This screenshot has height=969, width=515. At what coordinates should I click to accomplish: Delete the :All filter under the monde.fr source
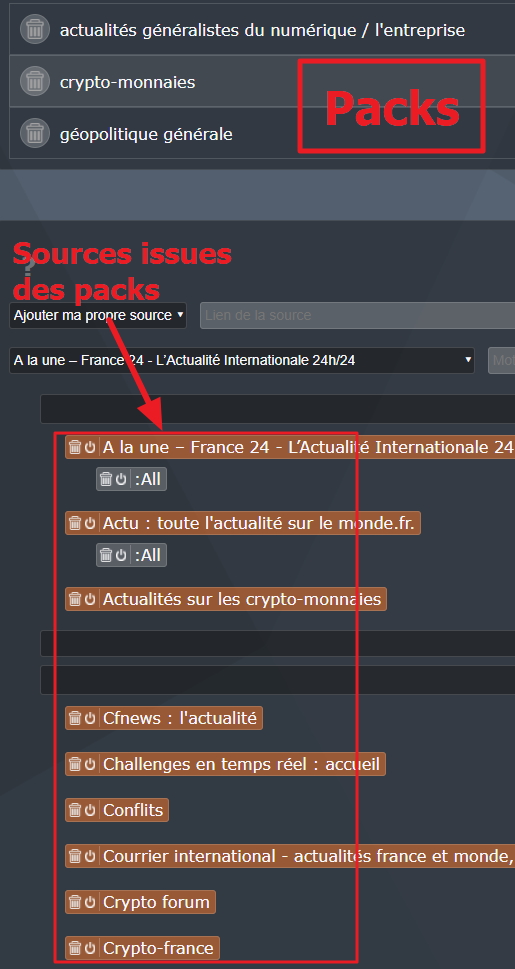106,555
